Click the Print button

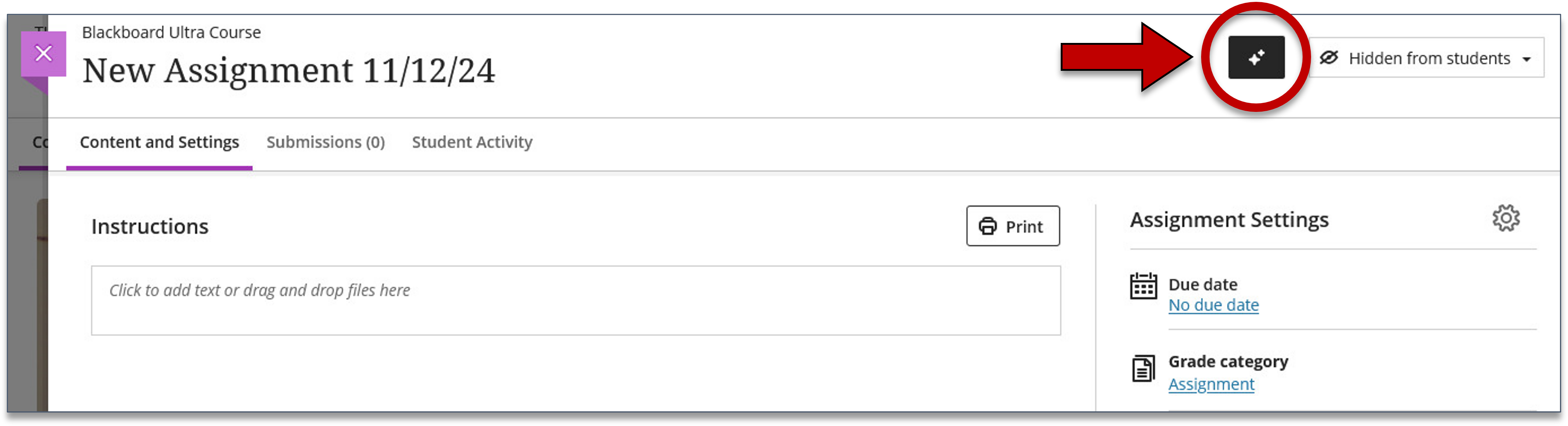coord(1013,226)
